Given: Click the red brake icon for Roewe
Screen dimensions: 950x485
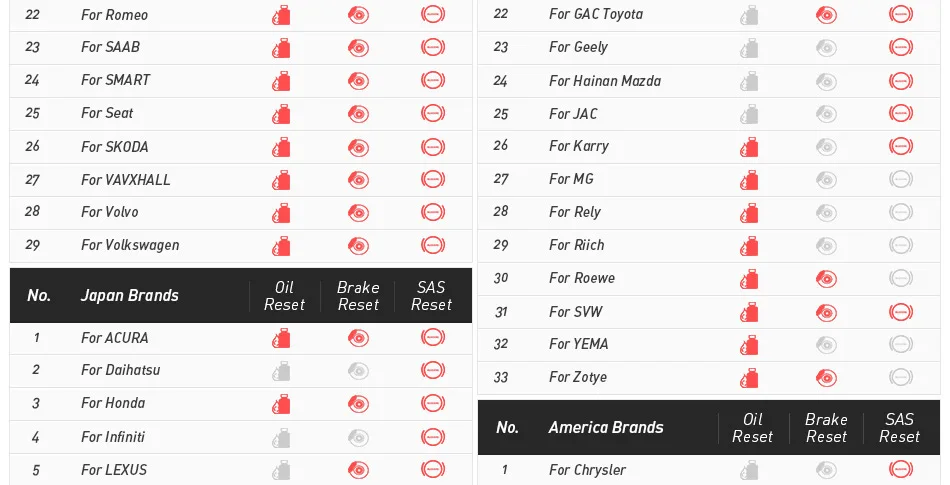Looking at the screenshot, I should (826, 279).
